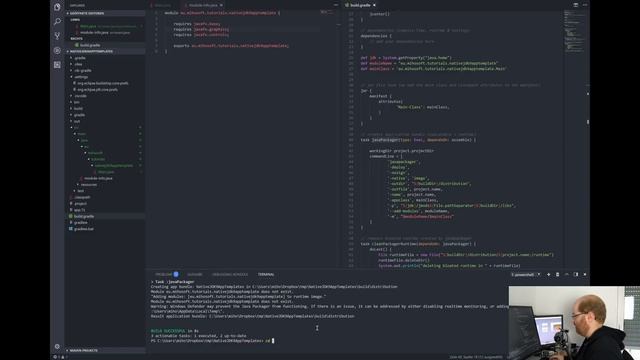
Task: Switch to the first left editor tab
Action: coord(162,5)
